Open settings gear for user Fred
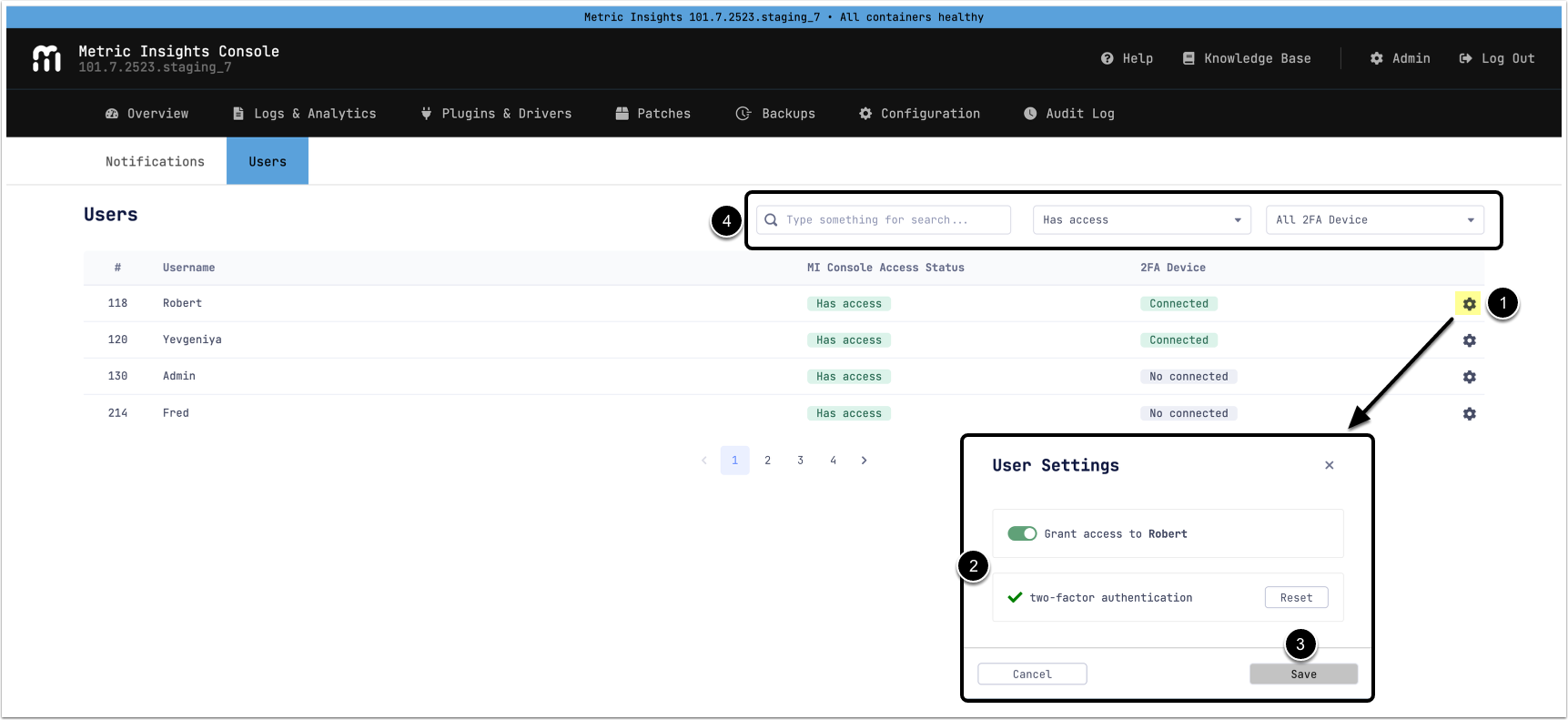Viewport: 1568px width, 720px height. click(x=1469, y=413)
